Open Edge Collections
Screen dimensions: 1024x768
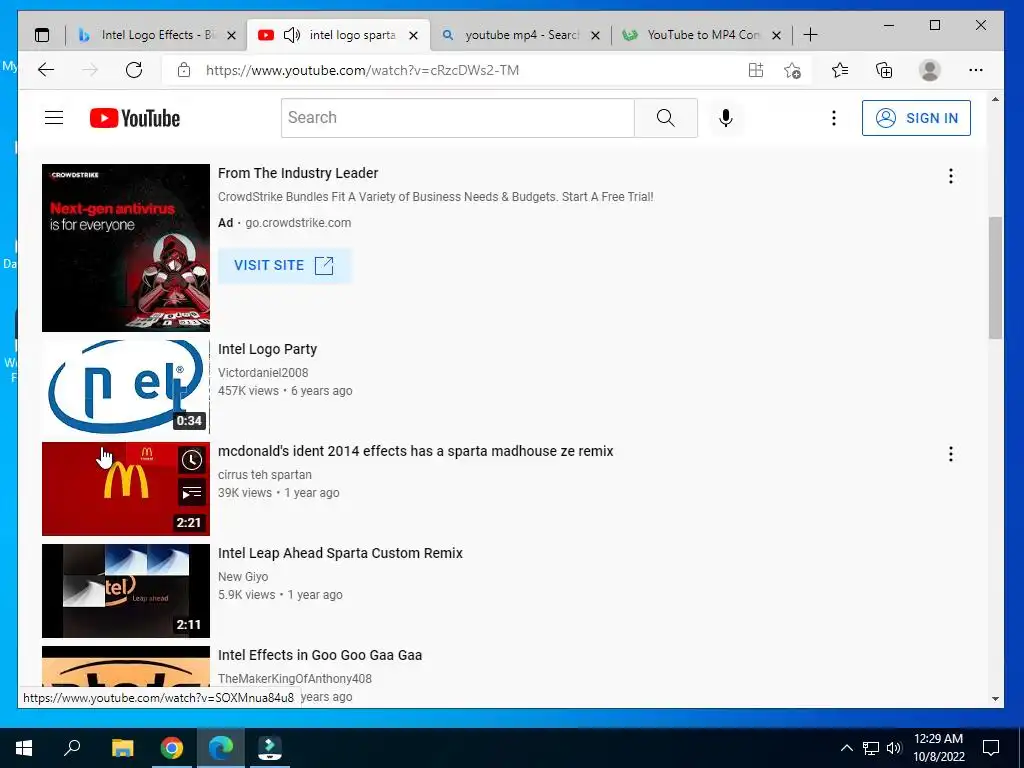(x=884, y=70)
